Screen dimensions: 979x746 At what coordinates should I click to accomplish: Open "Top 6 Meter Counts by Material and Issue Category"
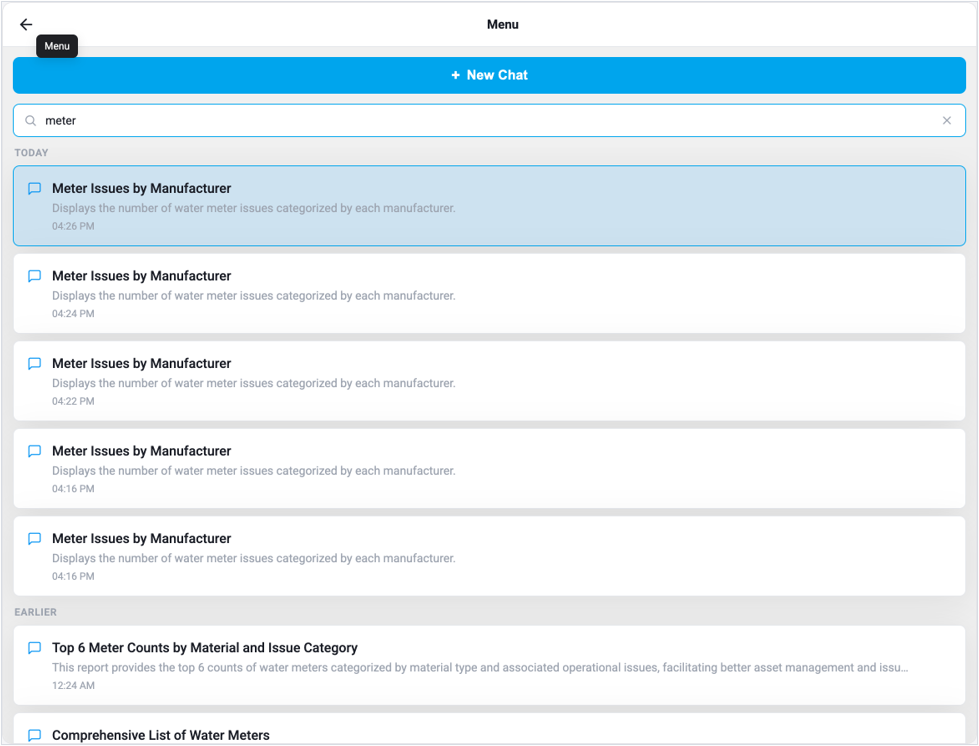pyautogui.click(x=205, y=648)
